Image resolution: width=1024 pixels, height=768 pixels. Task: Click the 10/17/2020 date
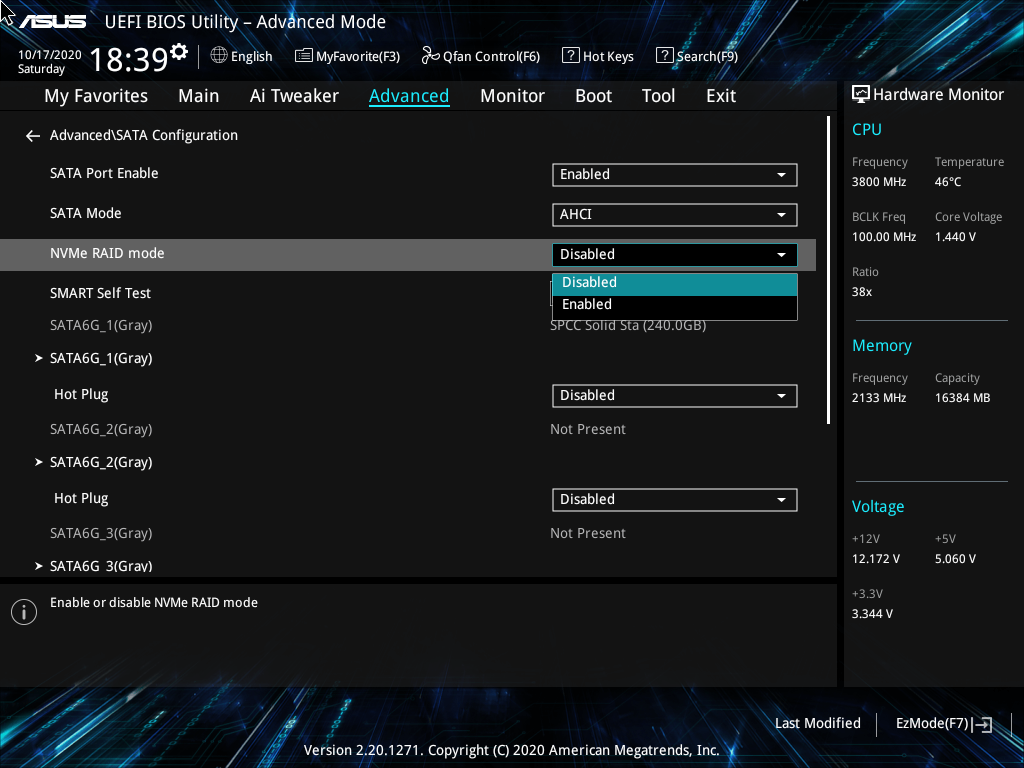tap(50, 55)
